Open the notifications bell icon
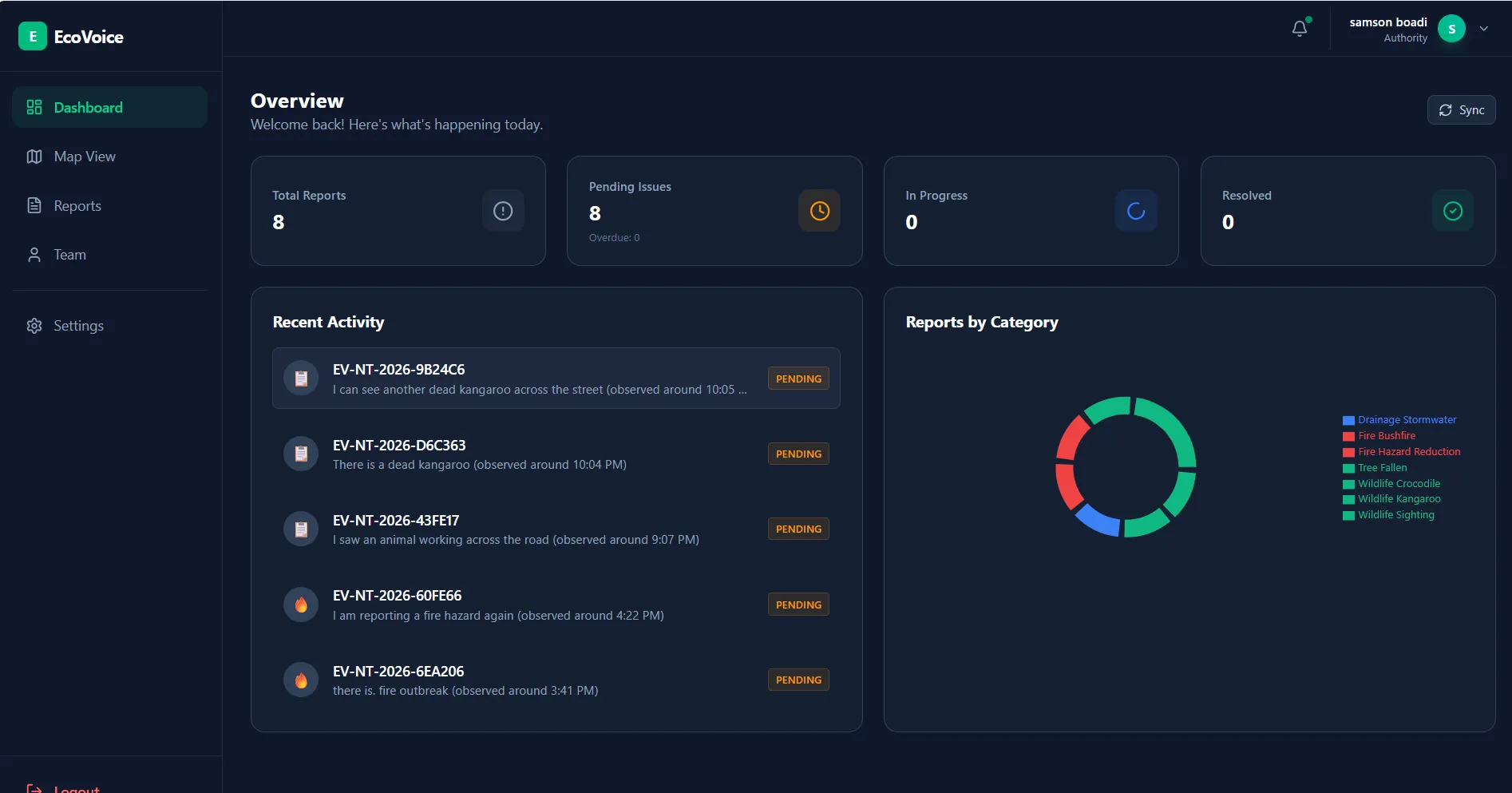This screenshot has height=793, width=1512. [1299, 28]
